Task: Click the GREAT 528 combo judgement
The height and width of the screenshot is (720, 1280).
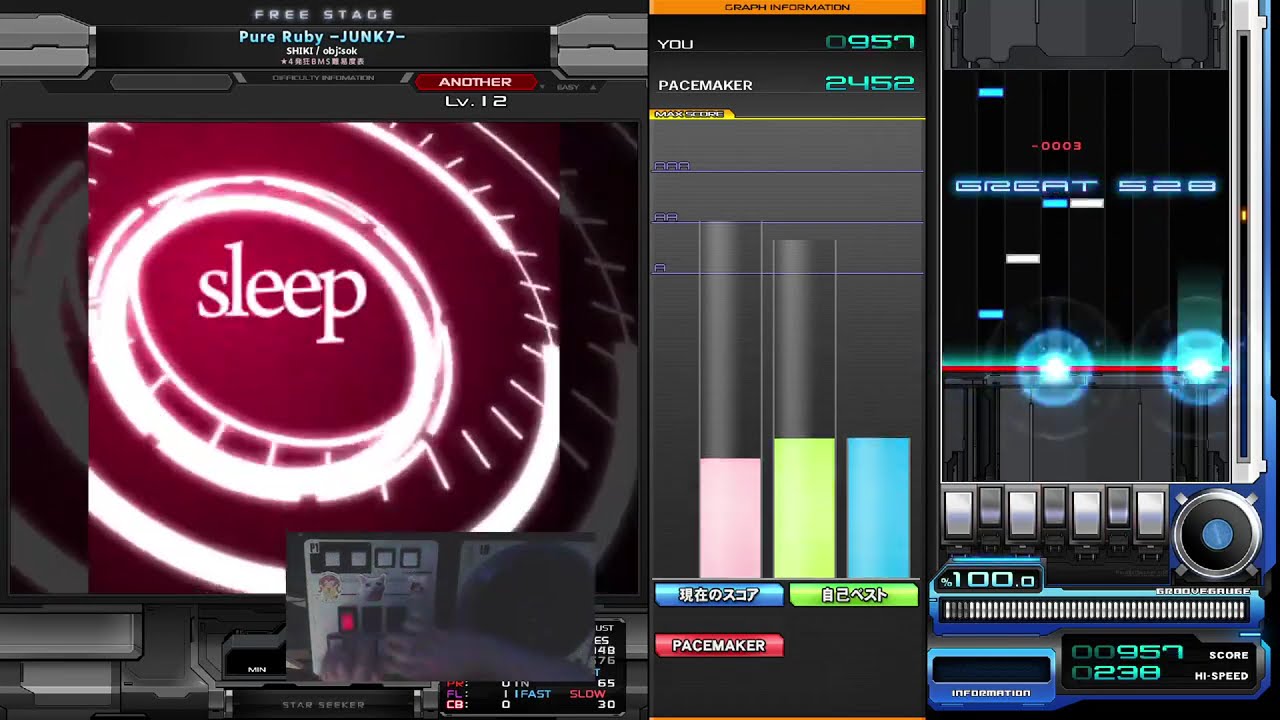Action: tap(1085, 186)
